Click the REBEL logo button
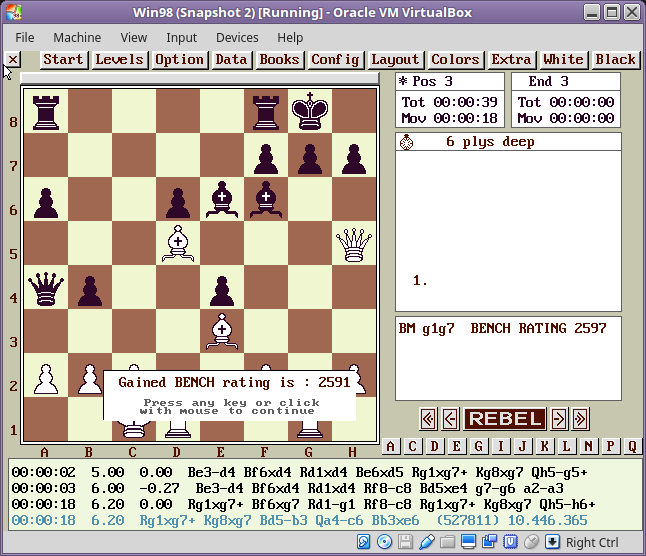646x556 pixels. point(505,419)
